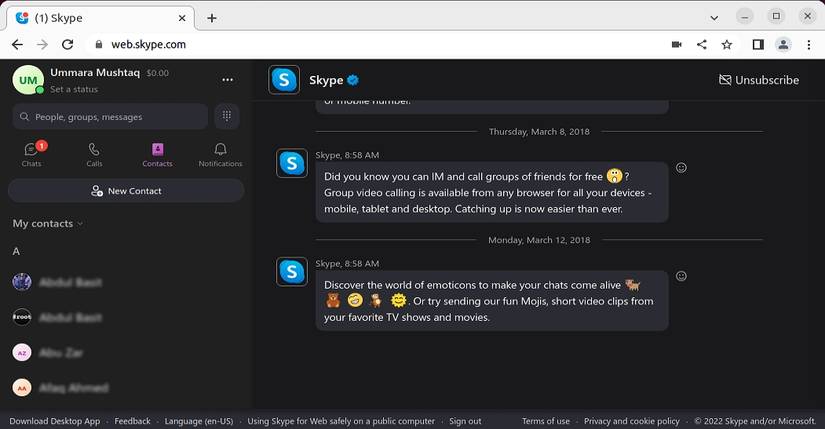Open the tab search chevron

click(714, 17)
